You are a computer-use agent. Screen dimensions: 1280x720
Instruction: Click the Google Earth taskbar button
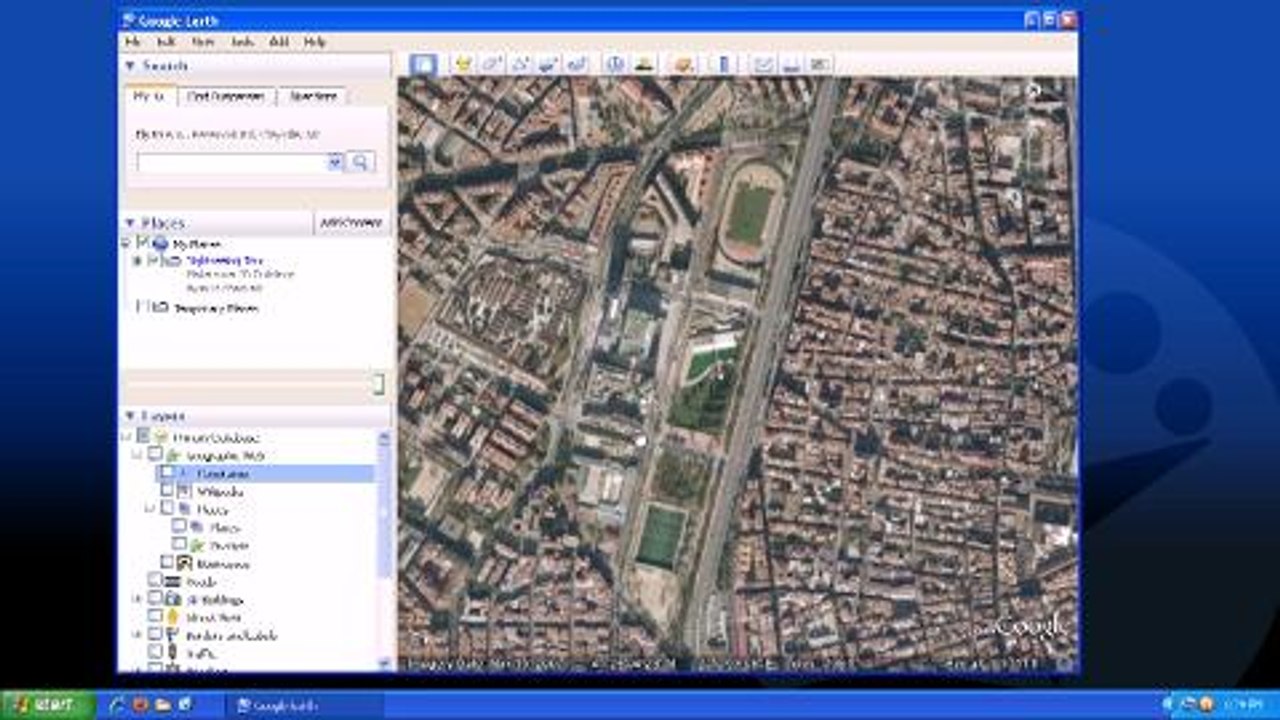(x=304, y=705)
